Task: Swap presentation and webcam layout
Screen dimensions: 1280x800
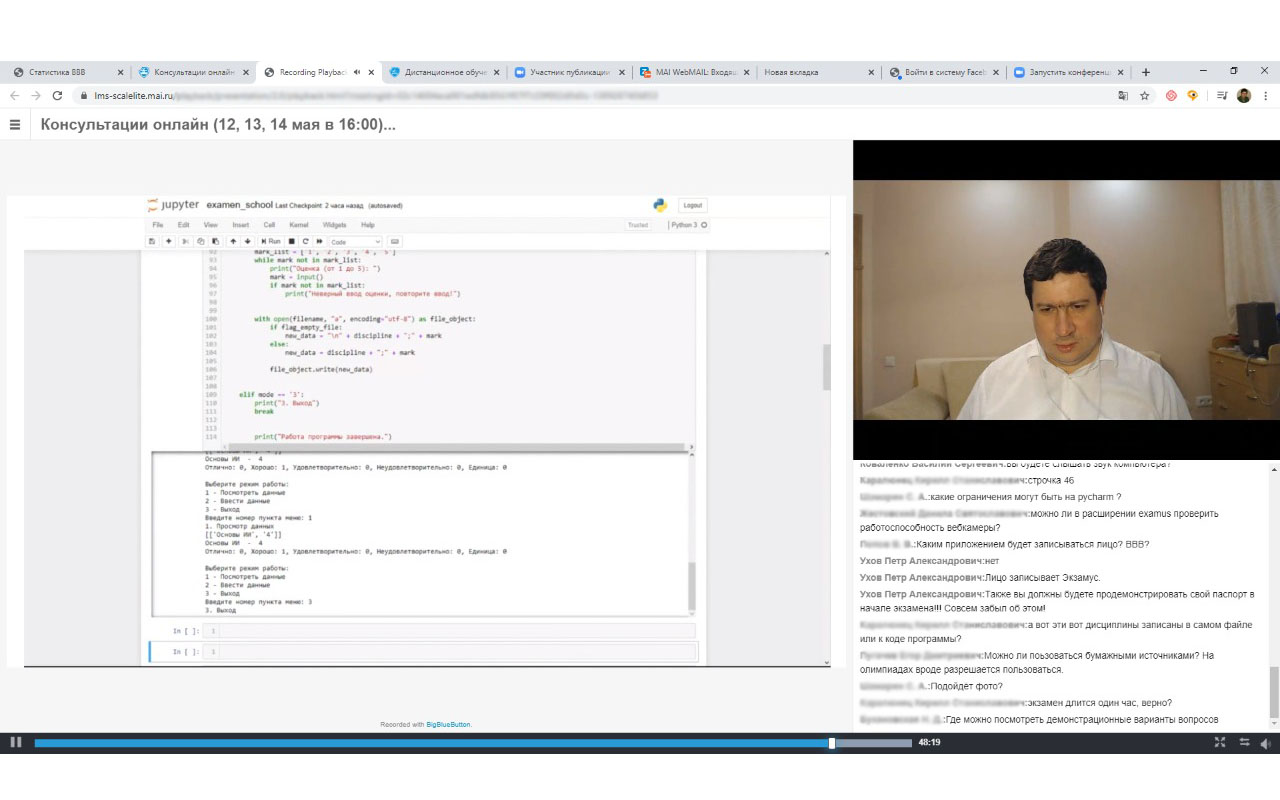Action: (1244, 742)
